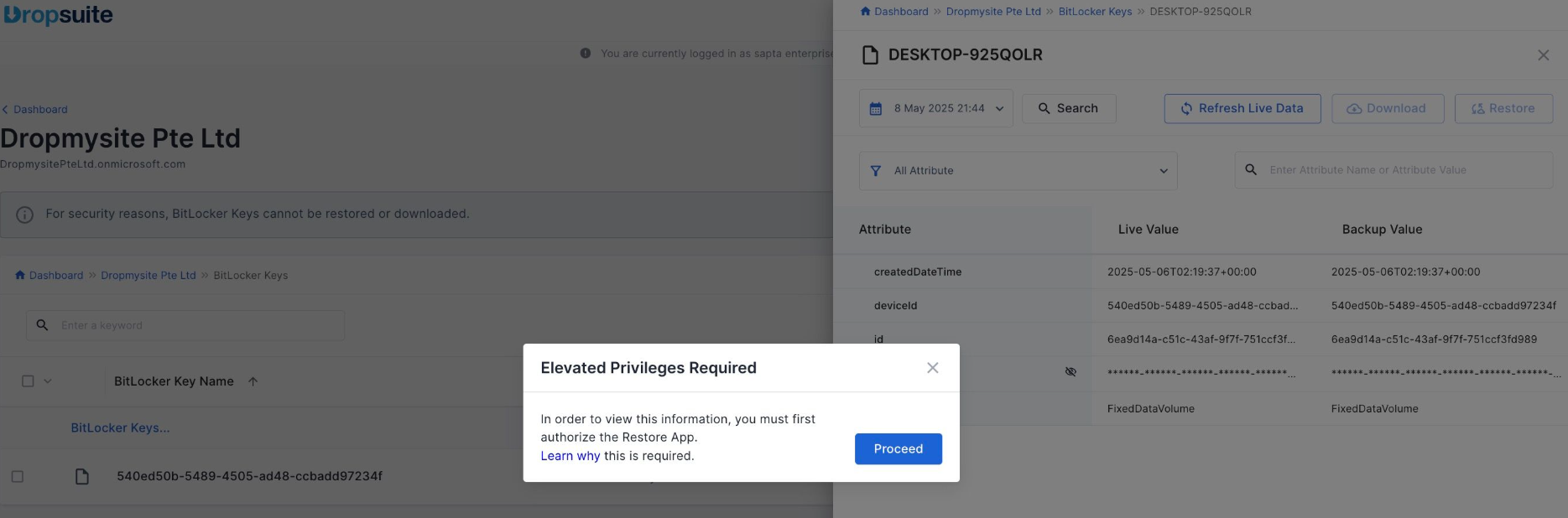Focus the Enter Attribute Name or Value field
Screen dimensions: 1568x518
click(x=1393, y=170)
